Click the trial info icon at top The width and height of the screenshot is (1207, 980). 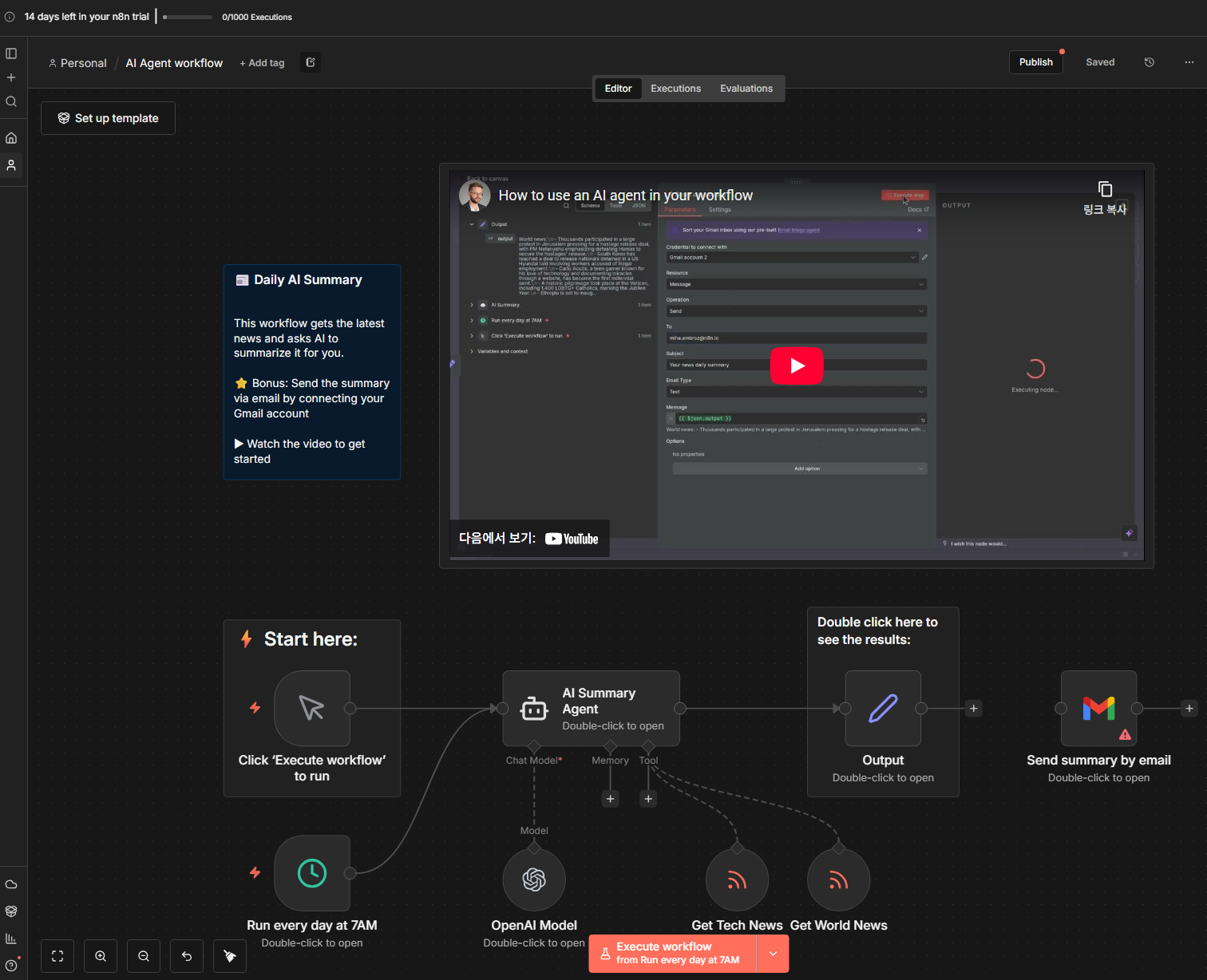10,17
